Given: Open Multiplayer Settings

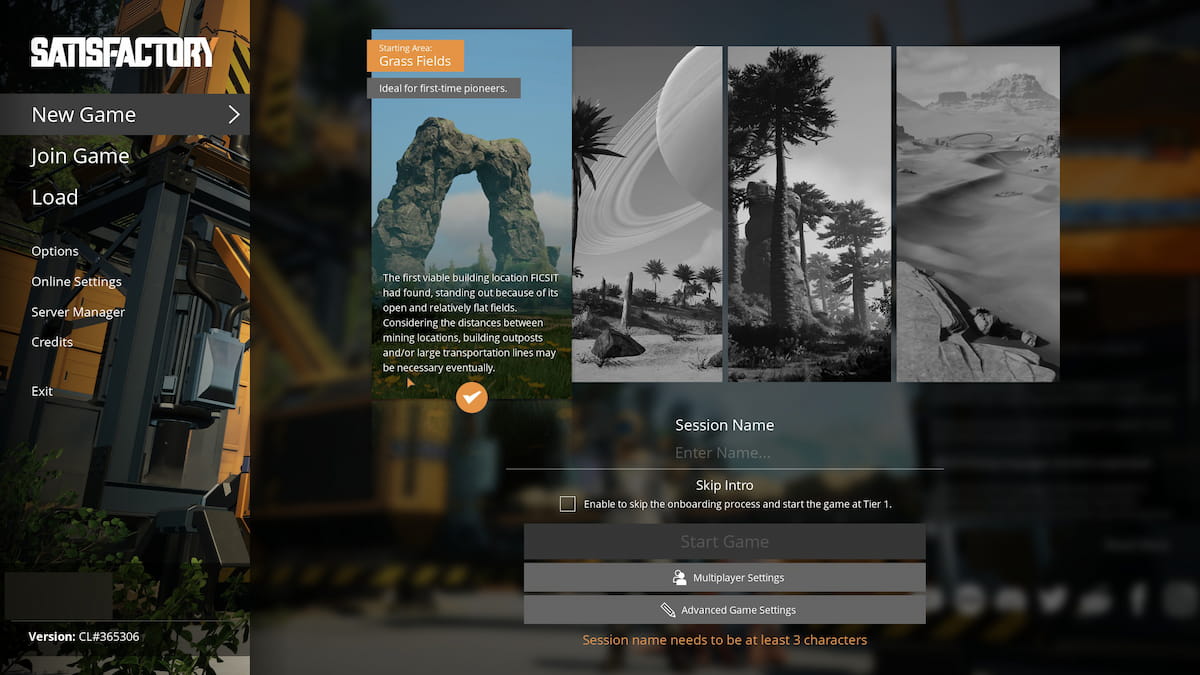Looking at the screenshot, I should [724, 577].
